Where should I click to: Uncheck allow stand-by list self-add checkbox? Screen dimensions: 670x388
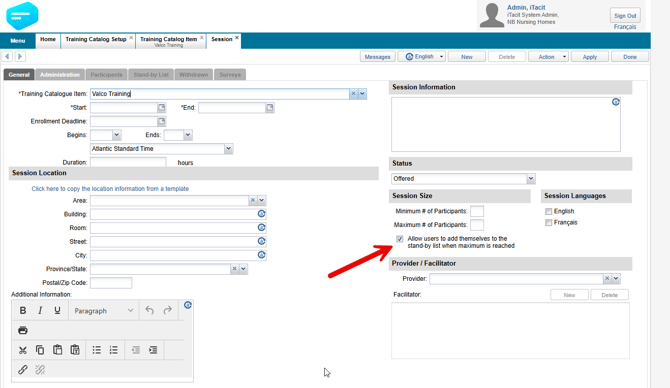coord(400,239)
